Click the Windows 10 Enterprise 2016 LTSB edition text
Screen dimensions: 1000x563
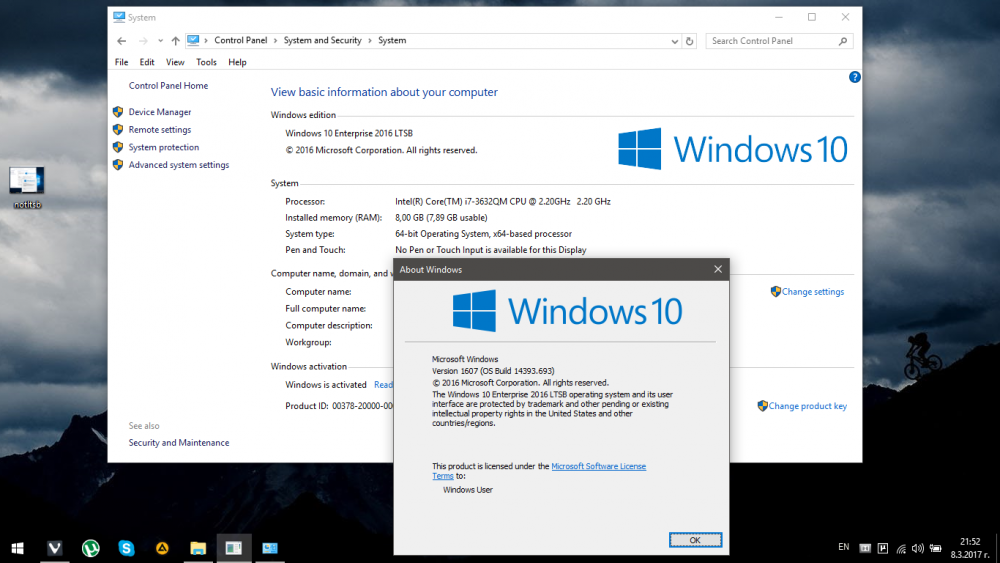click(349, 133)
